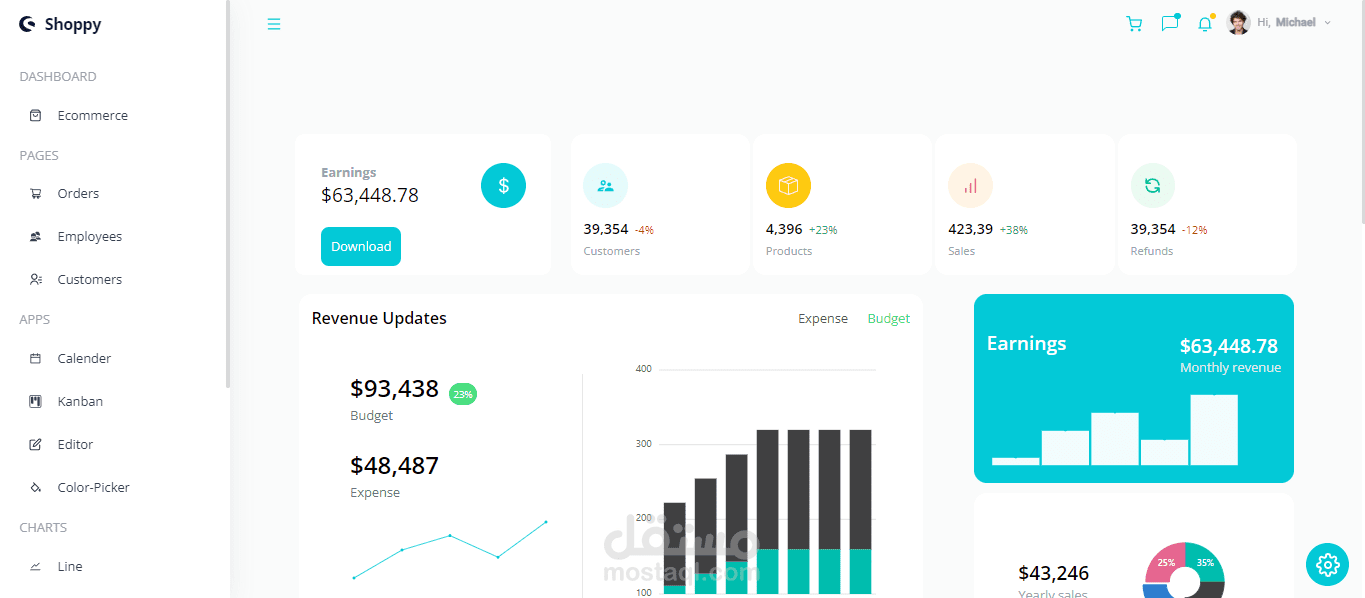Screen dimensions: 1365x598
Task: Open the Editor app
Action: (75, 444)
